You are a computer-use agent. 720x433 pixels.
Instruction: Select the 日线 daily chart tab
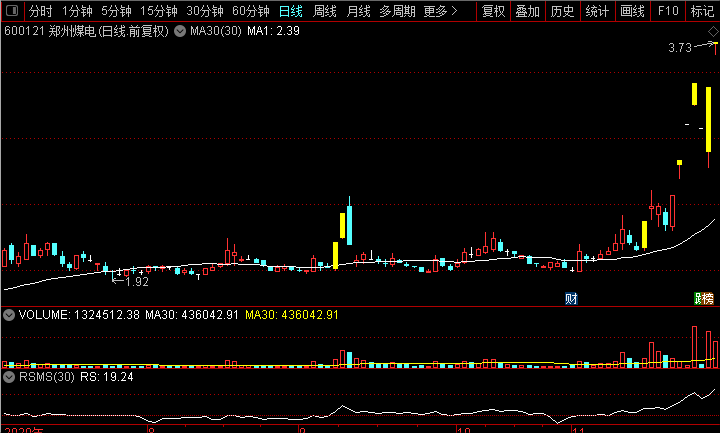[291, 11]
